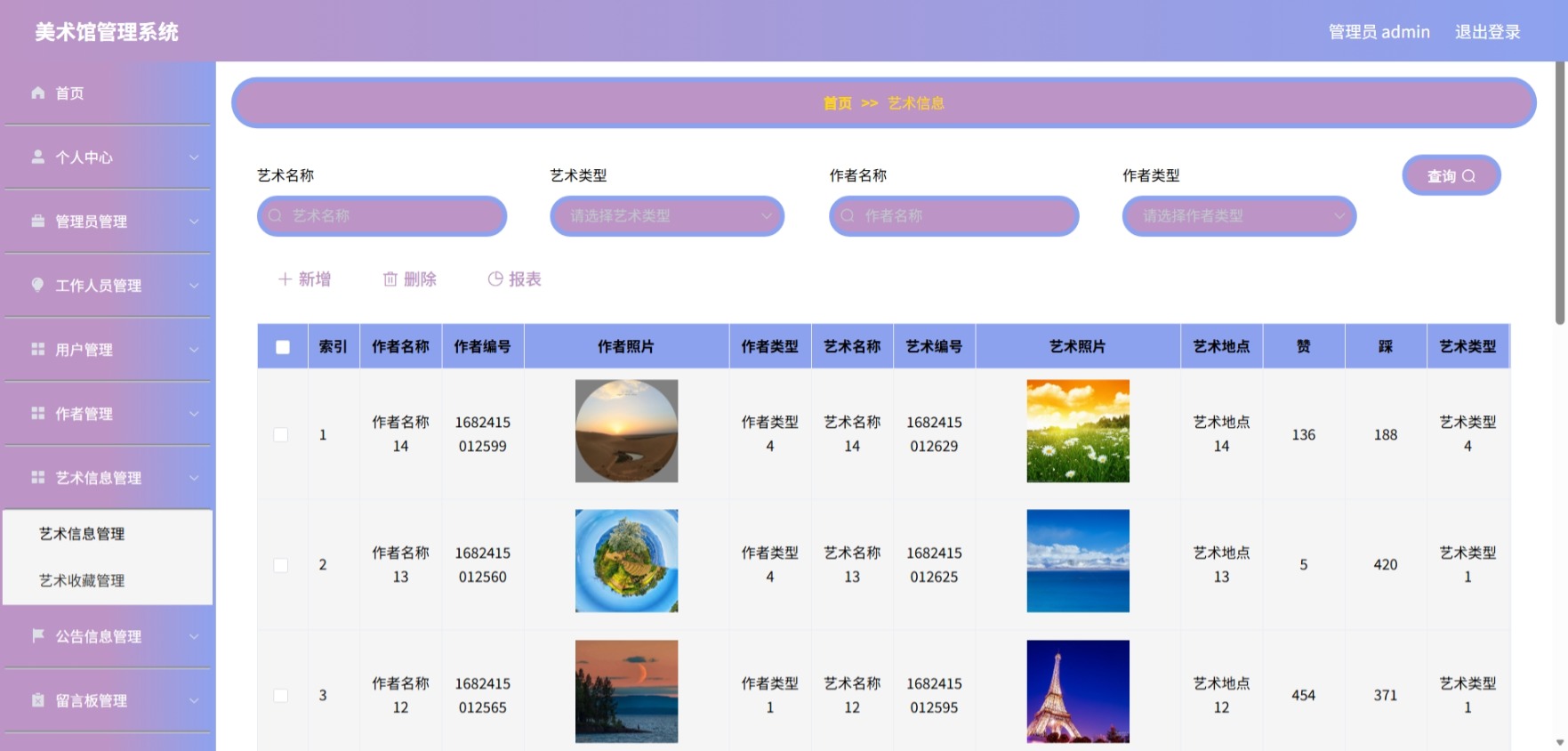Click the pie chart icon of 报表

(x=495, y=279)
